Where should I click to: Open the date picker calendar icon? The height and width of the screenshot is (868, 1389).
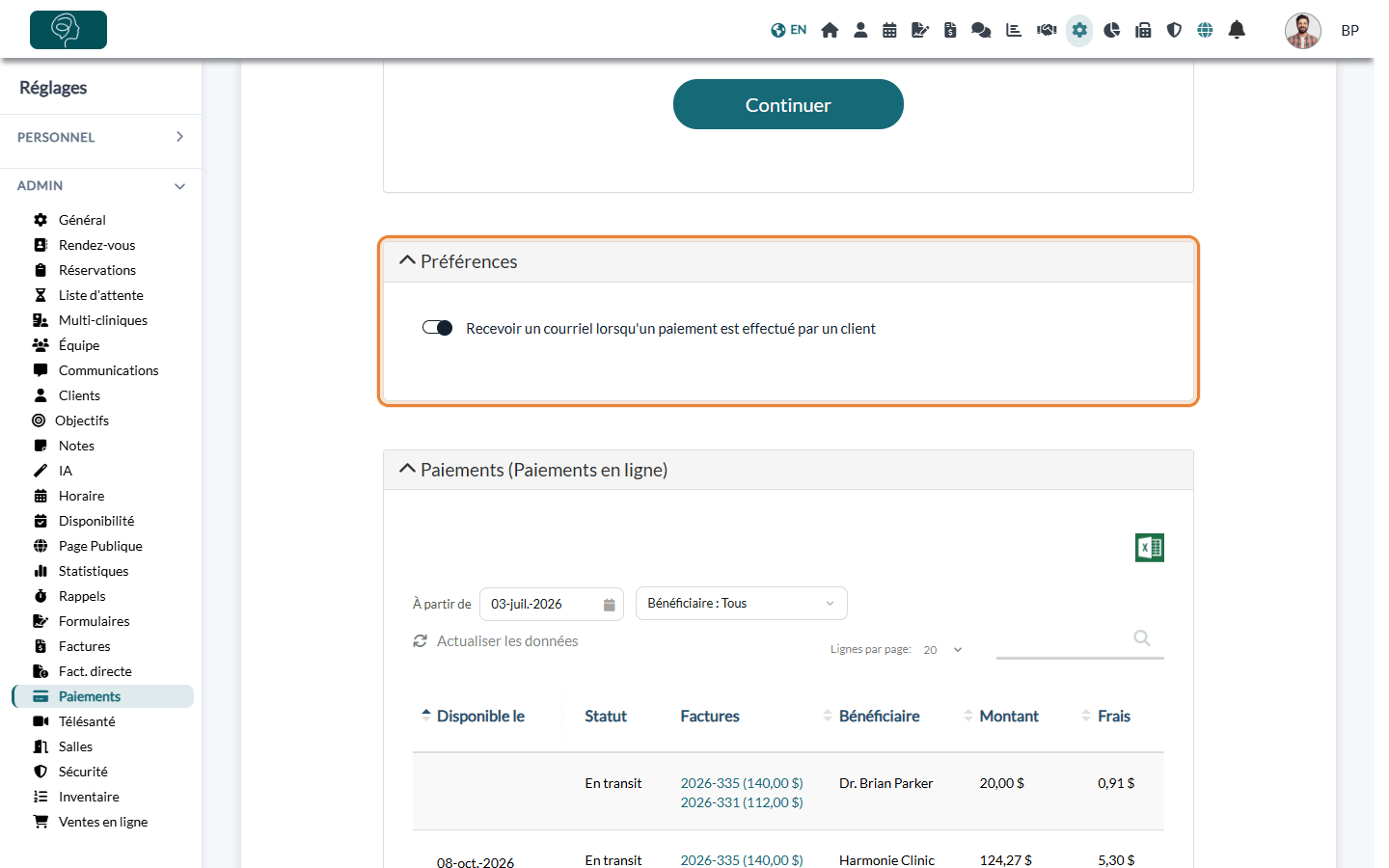[x=609, y=605]
